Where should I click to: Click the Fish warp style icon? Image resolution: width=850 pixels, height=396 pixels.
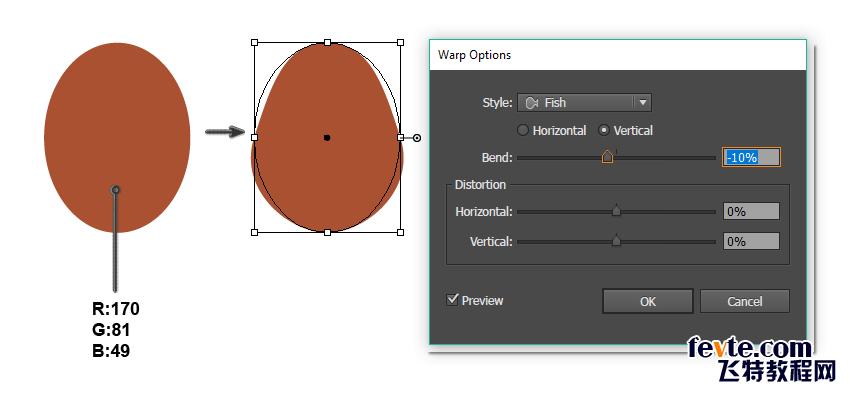pos(532,102)
